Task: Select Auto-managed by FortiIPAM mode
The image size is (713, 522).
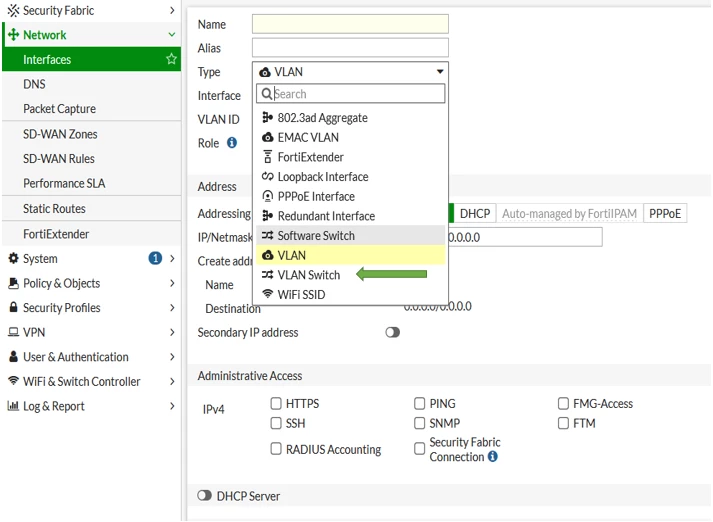Action: coord(569,213)
